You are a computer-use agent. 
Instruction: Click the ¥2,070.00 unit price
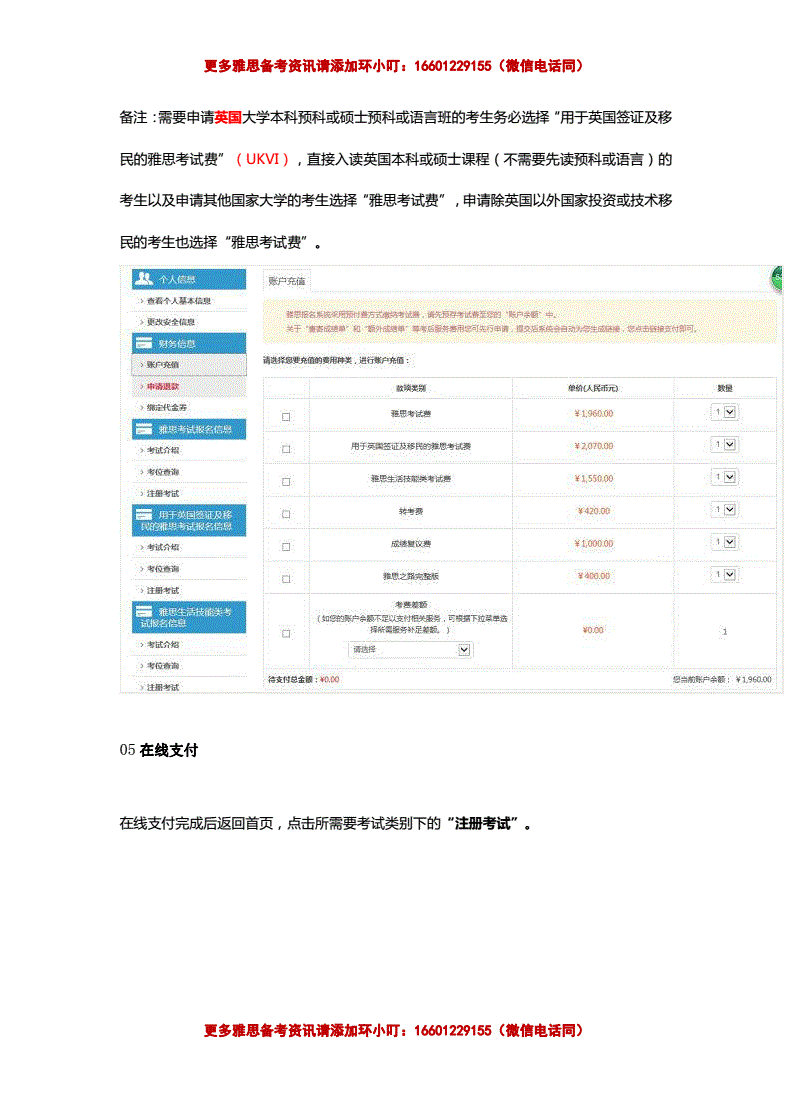593,446
